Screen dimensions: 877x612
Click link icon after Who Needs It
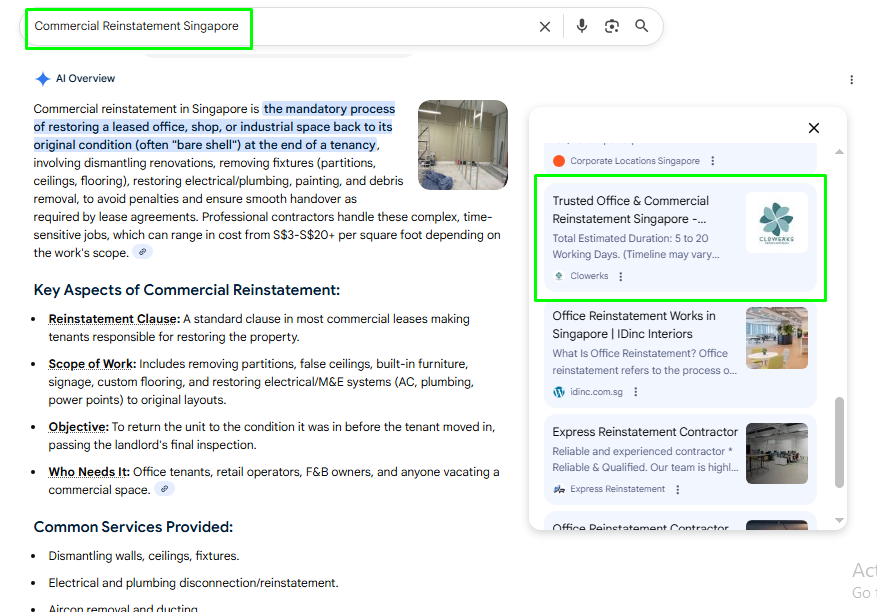point(164,490)
